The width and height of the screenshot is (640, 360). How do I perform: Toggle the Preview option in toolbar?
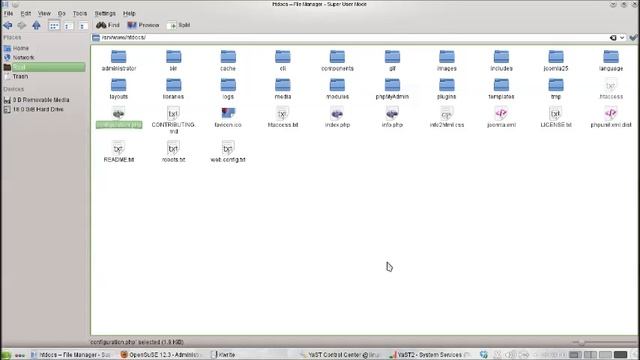pos(143,25)
